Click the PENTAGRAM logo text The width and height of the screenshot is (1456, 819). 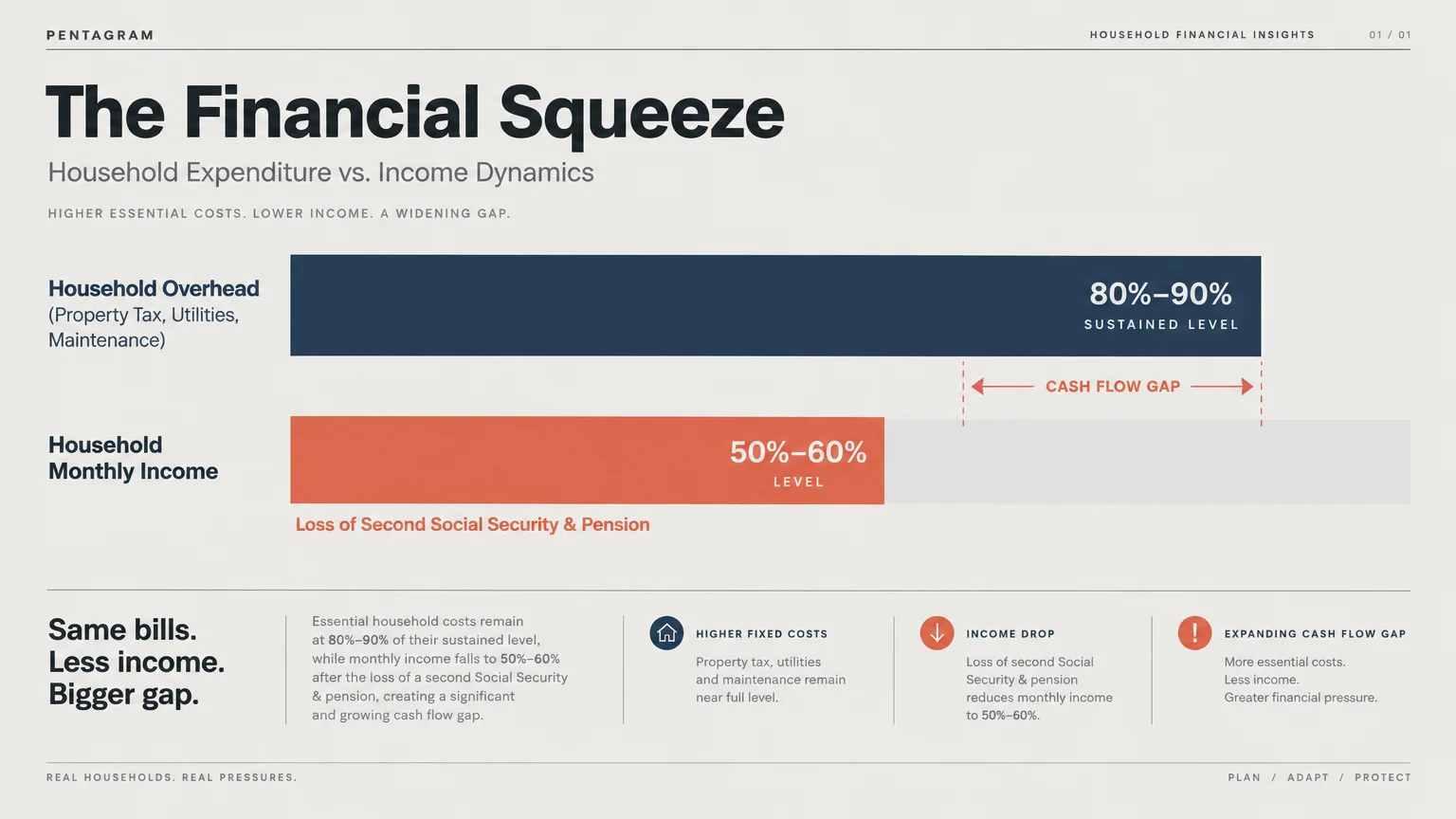coord(100,35)
